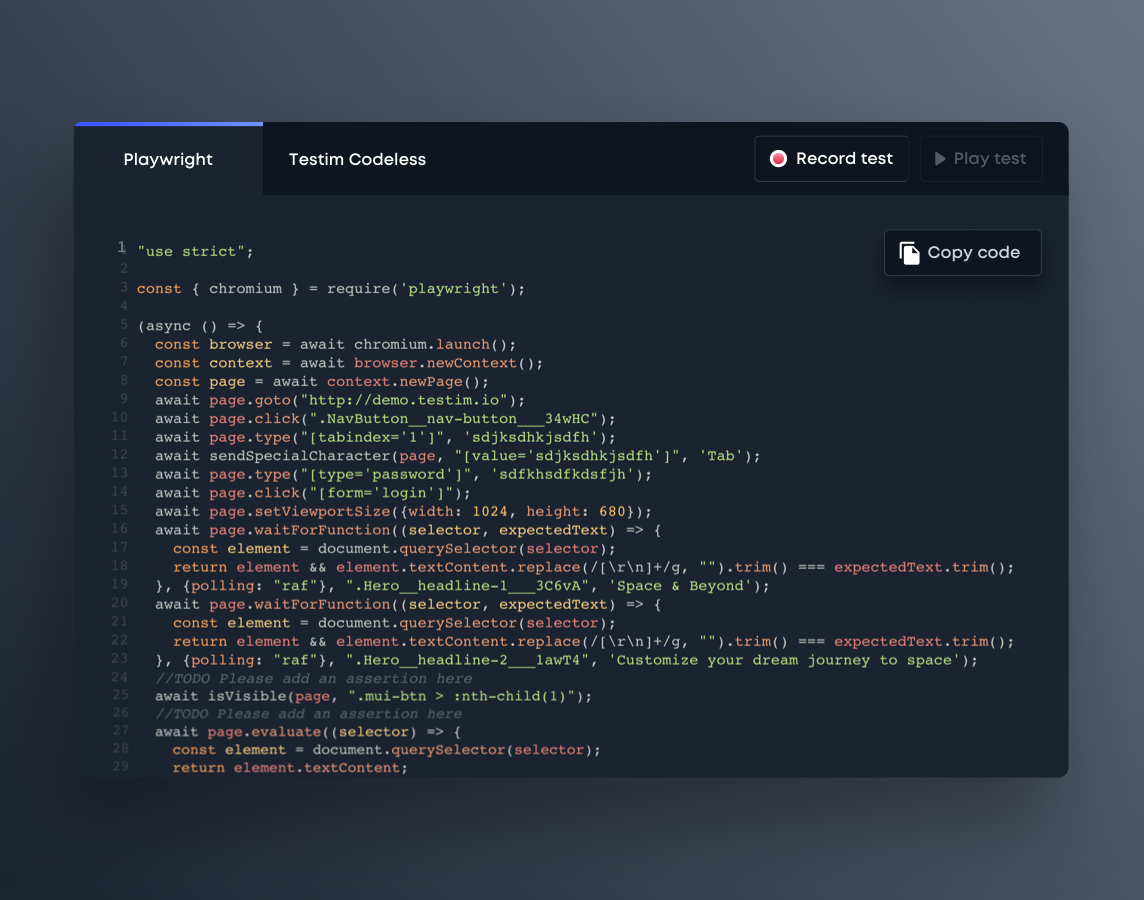Viewport: 1144px width, 900px height.
Task: Switch to the Playwright tab
Action: click(168, 159)
